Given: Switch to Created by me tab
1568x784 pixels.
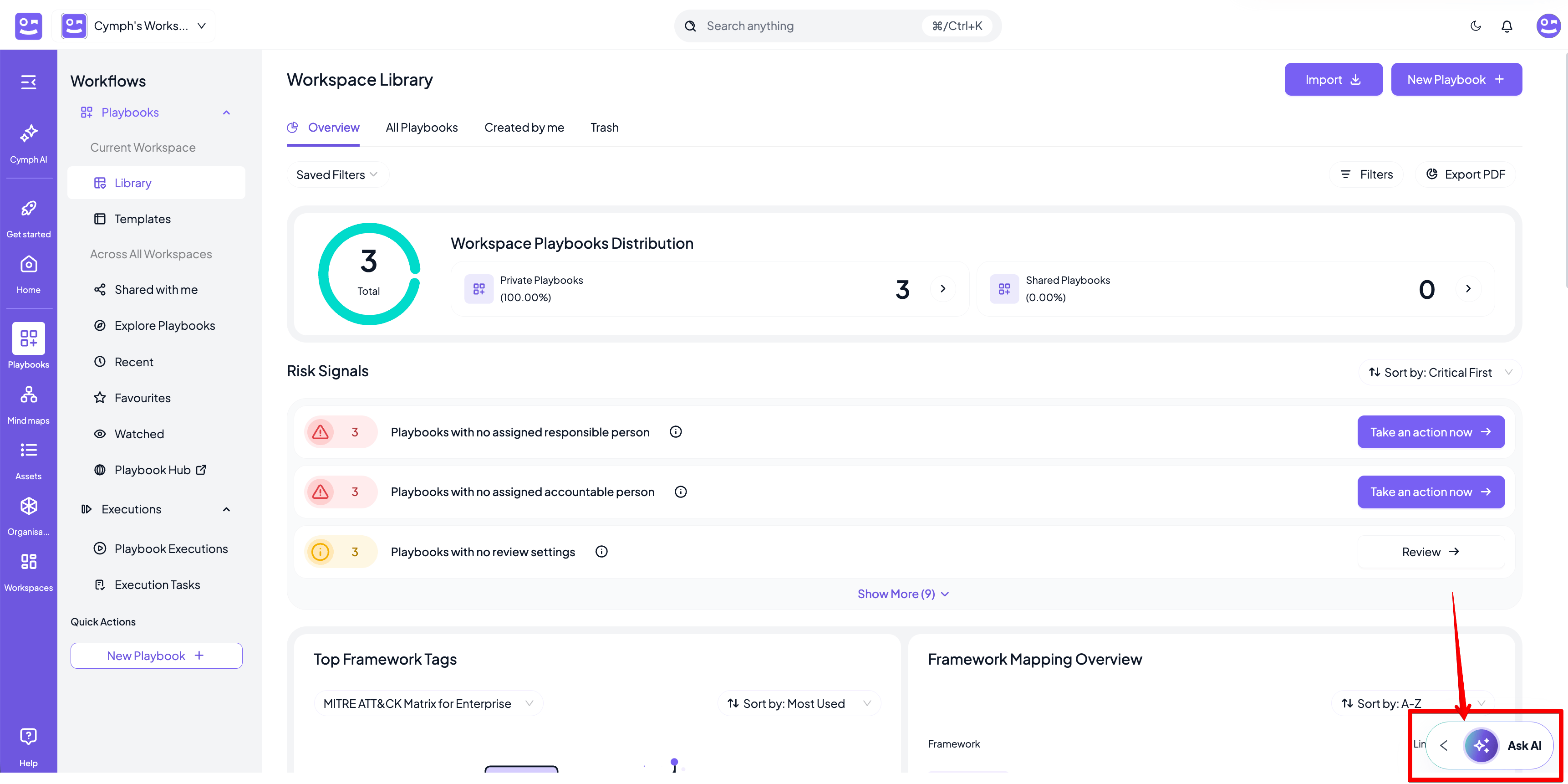Looking at the screenshot, I should pos(524,127).
